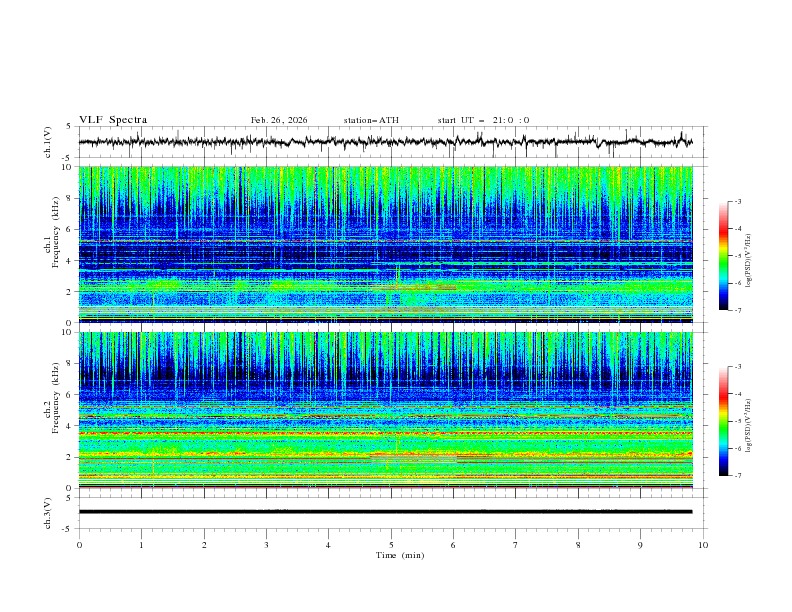Click the time axis tick label "7"

(516, 545)
